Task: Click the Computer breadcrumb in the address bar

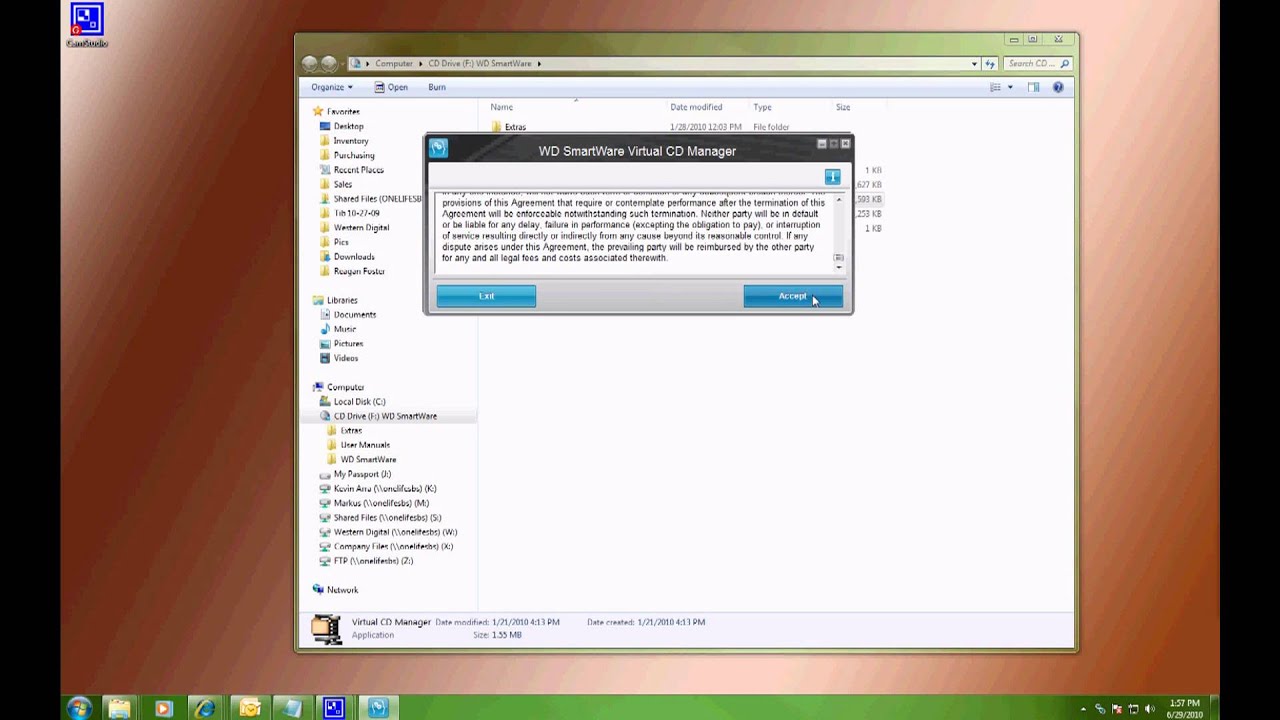Action: tap(394, 63)
